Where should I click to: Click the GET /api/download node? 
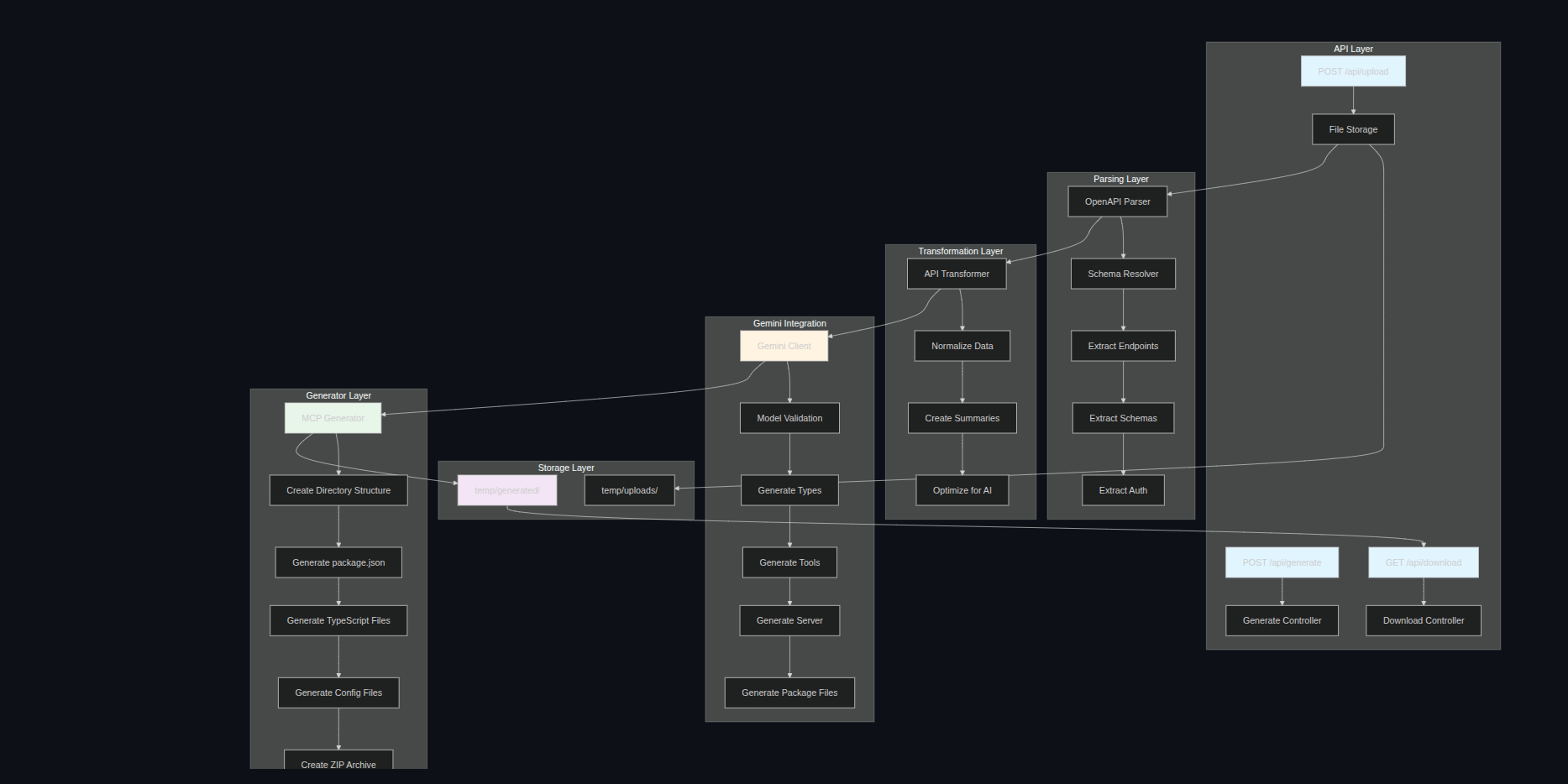[1423, 562]
